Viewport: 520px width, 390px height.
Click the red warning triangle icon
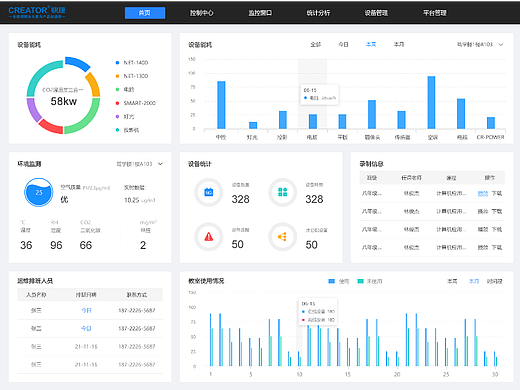[x=209, y=237]
